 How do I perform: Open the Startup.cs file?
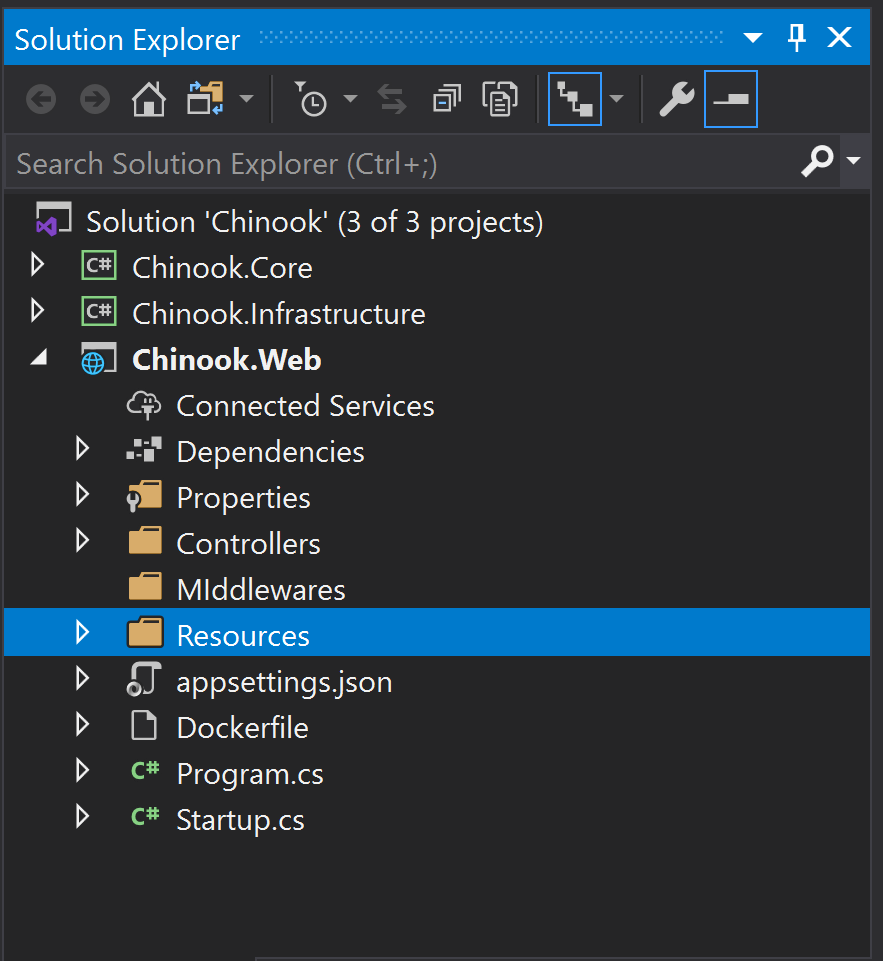point(240,819)
